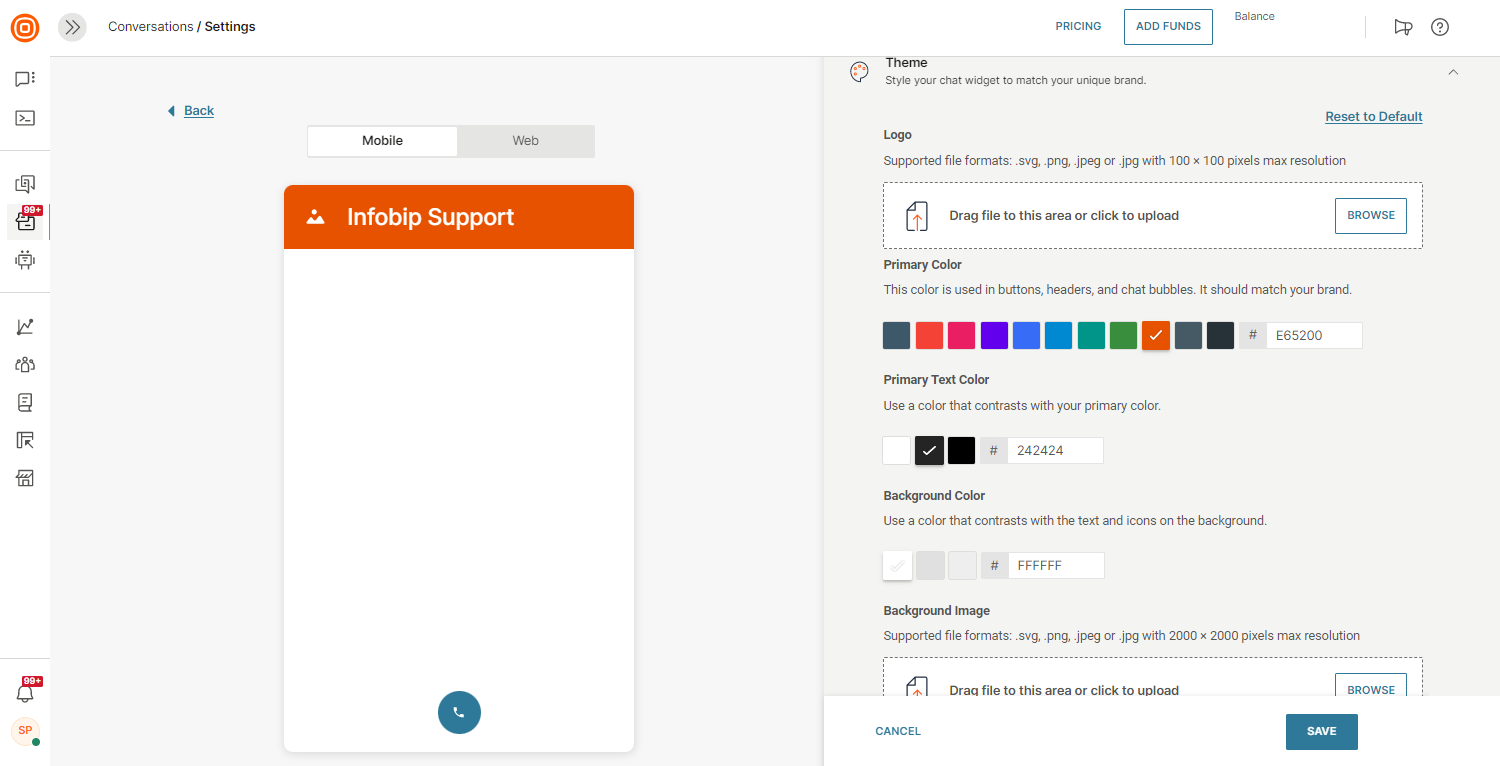Image resolution: width=1500 pixels, height=766 pixels.
Task: Open the announcements megaphone icon
Action: click(1403, 27)
